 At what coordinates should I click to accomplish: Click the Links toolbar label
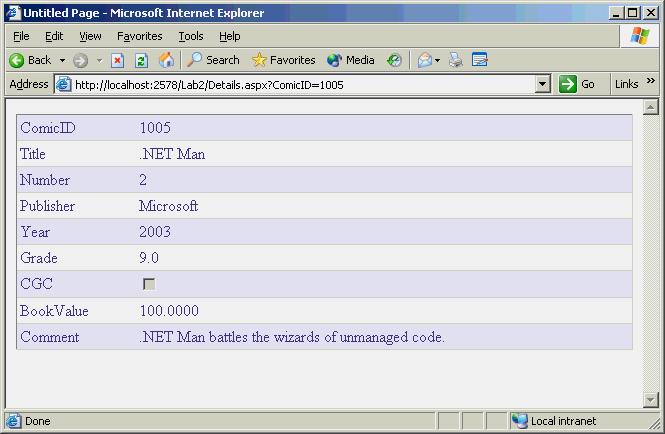click(x=626, y=84)
